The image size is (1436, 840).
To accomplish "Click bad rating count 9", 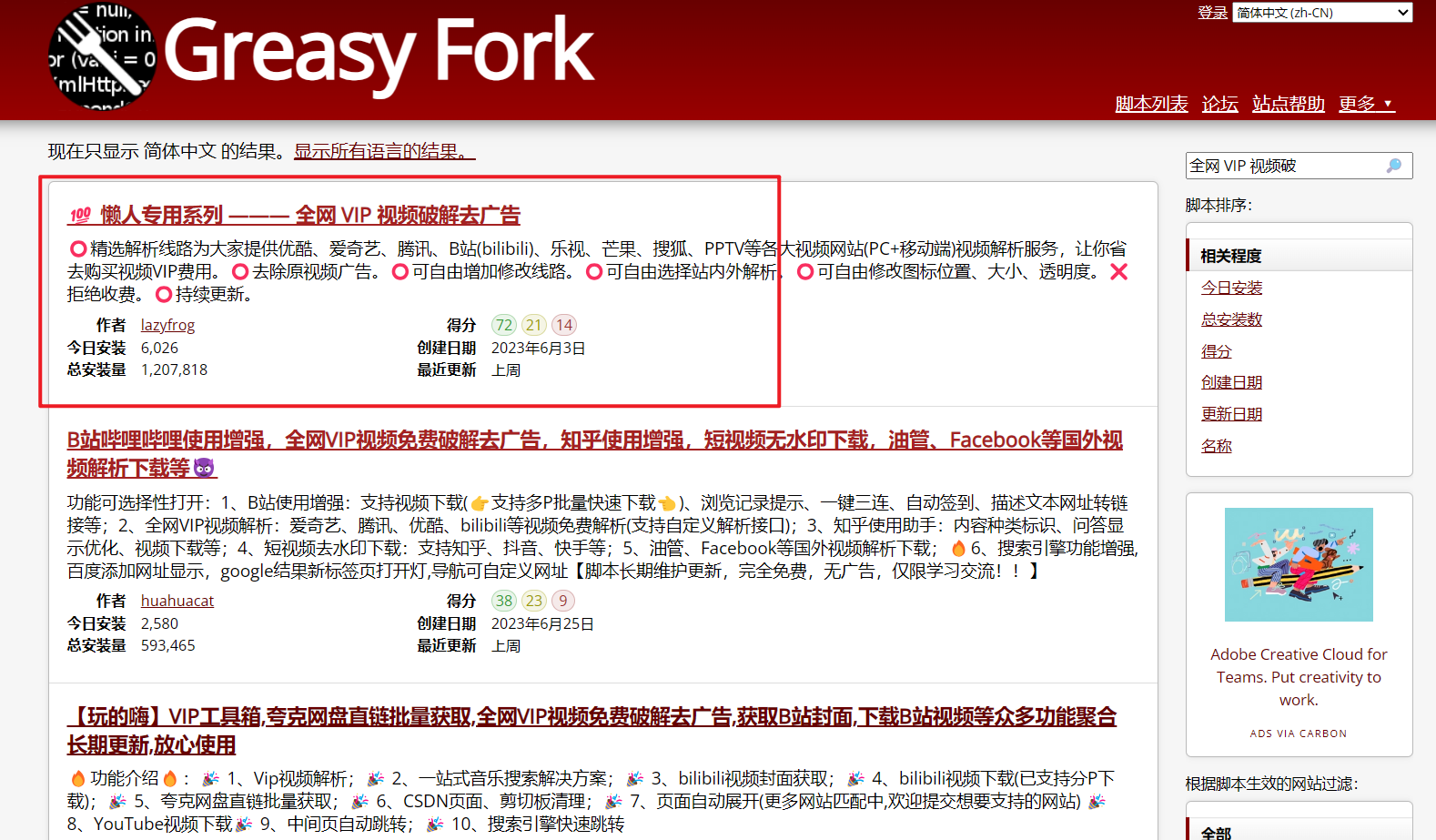I will tap(563, 601).
